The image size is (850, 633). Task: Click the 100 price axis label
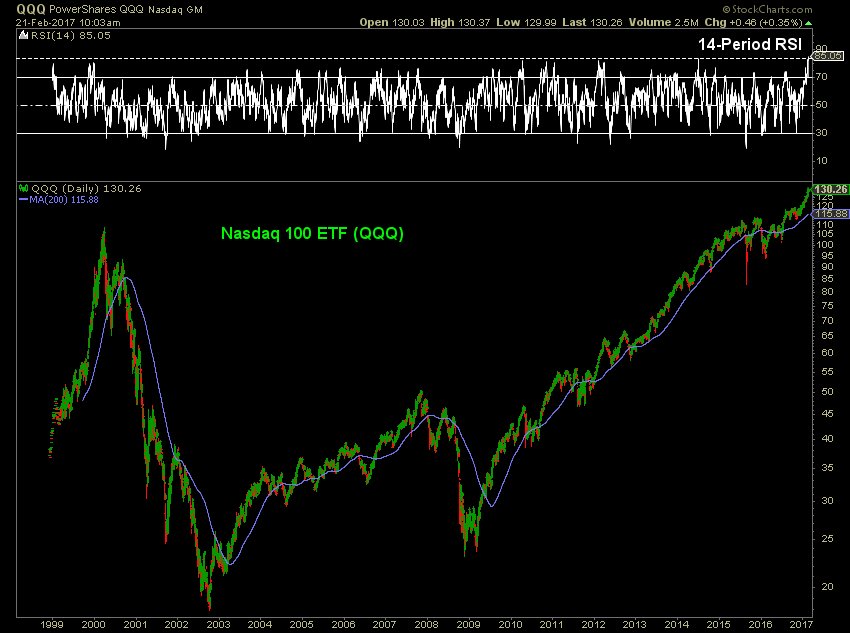coord(825,244)
